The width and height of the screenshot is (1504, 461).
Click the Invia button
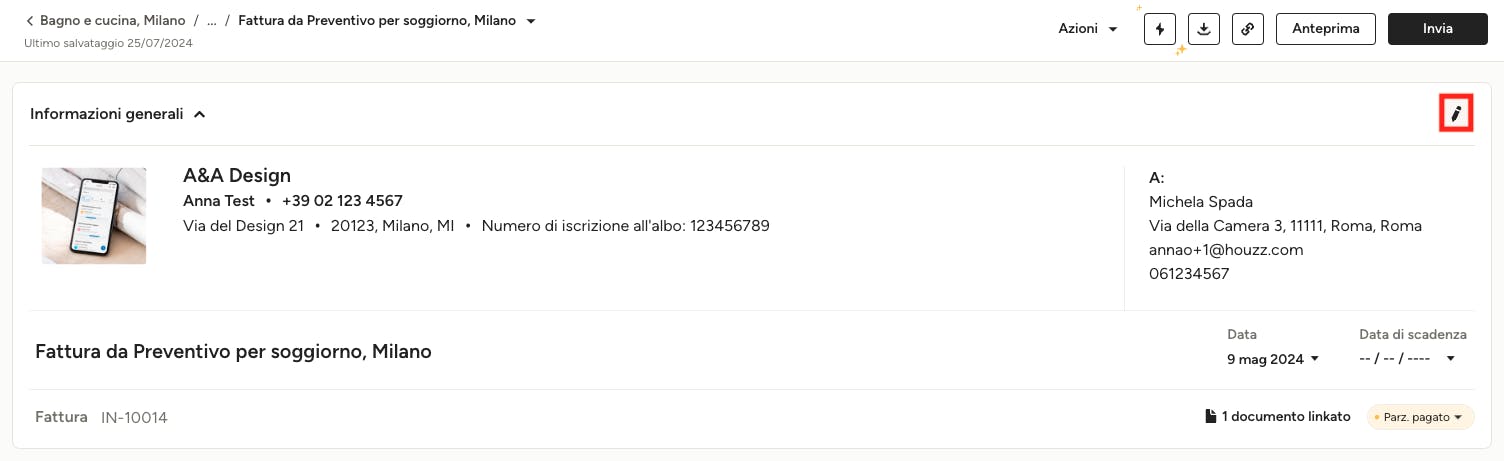1438,29
